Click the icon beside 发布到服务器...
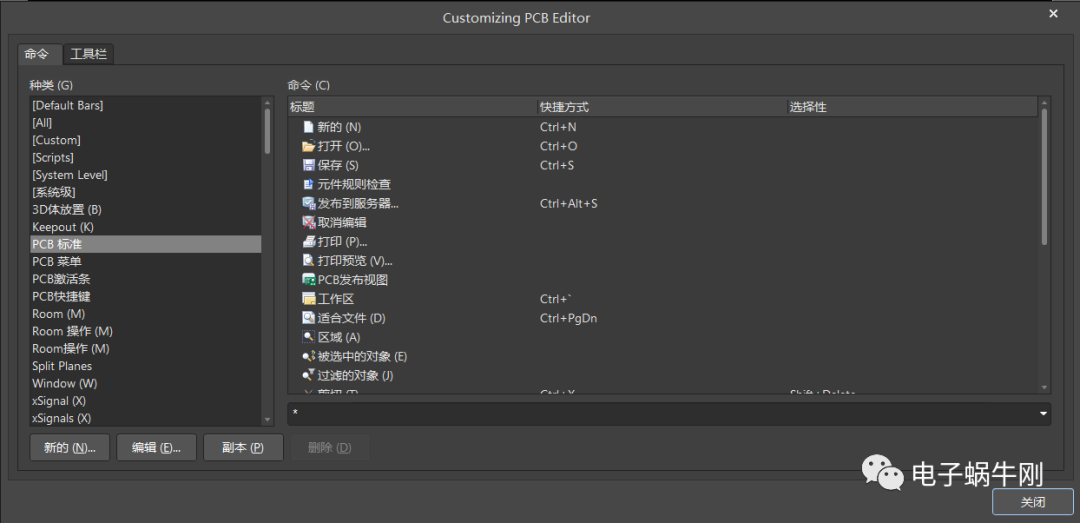The image size is (1080, 523). [309, 204]
